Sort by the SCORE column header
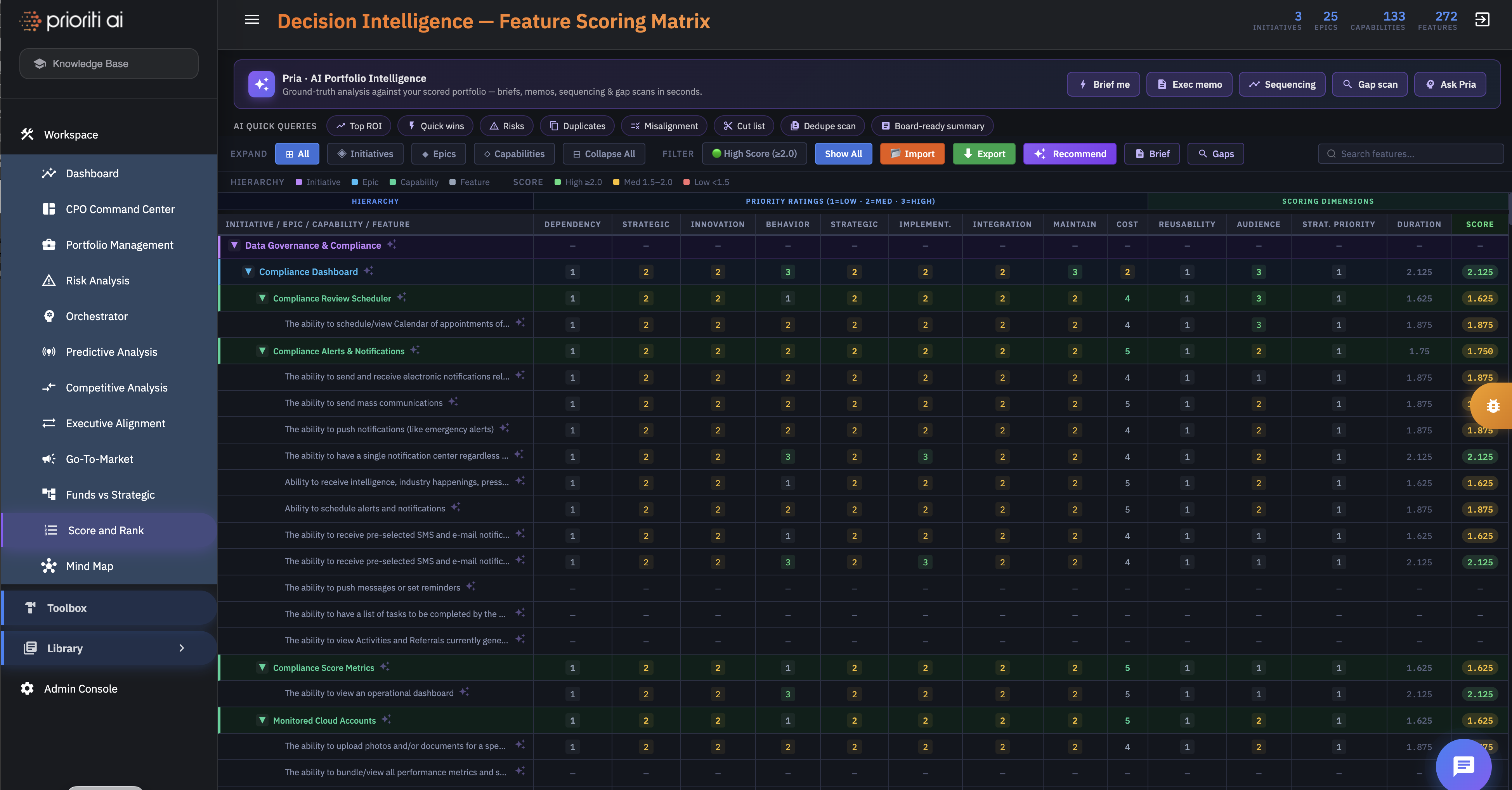The width and height of the screenshot is (1512, 790). pos(1479,223)
